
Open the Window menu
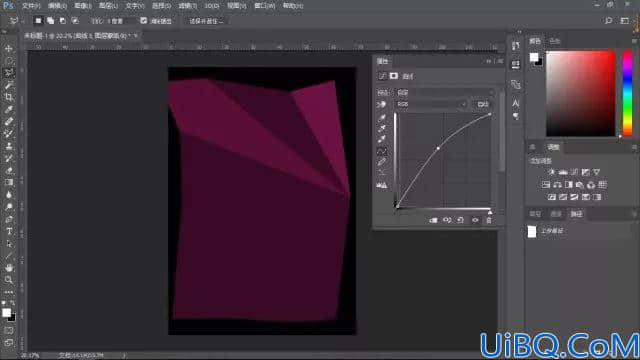tap(264, 6)
